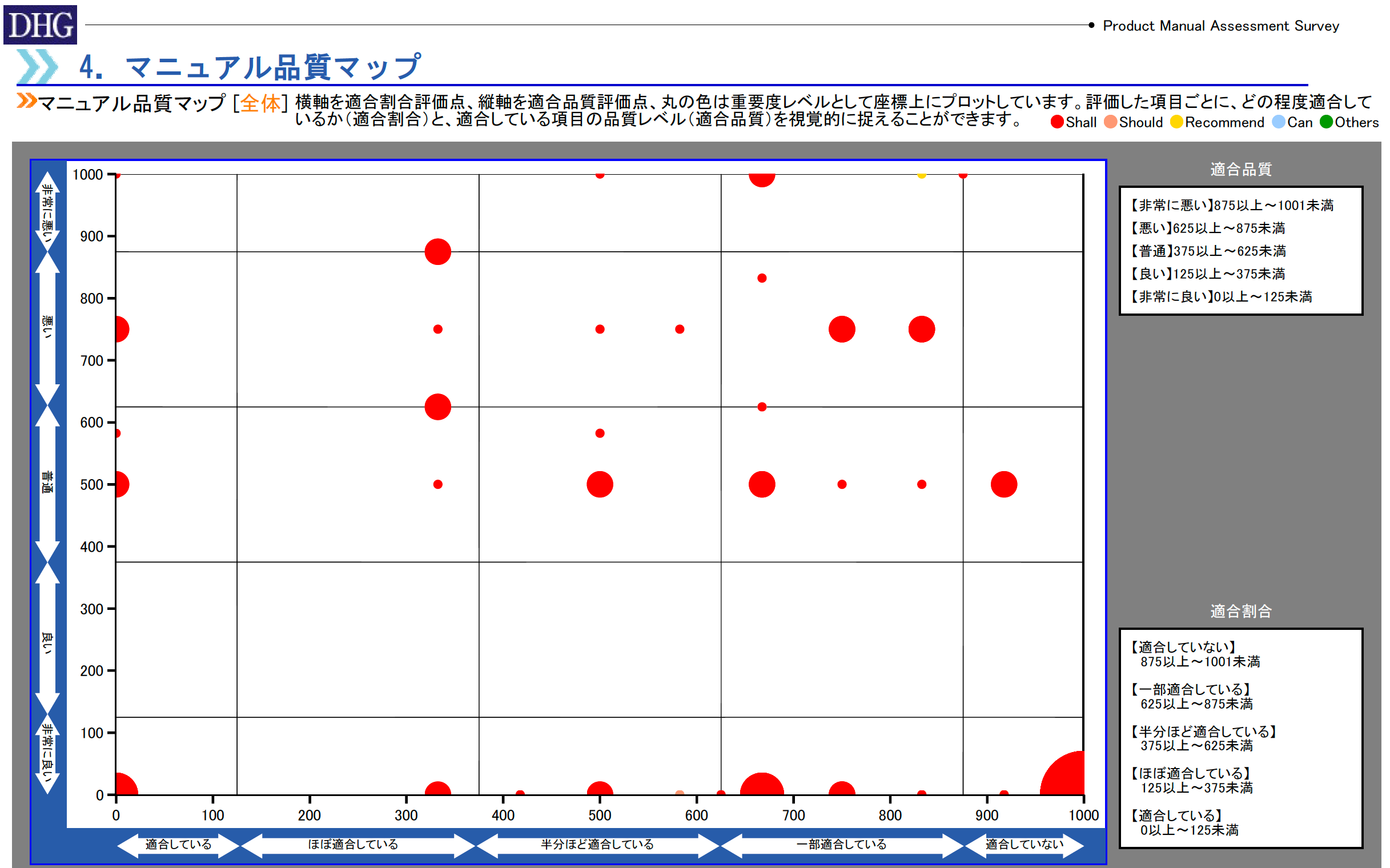
Task: Click the blue double-chevron heading icon
Action: coord(37,66)
